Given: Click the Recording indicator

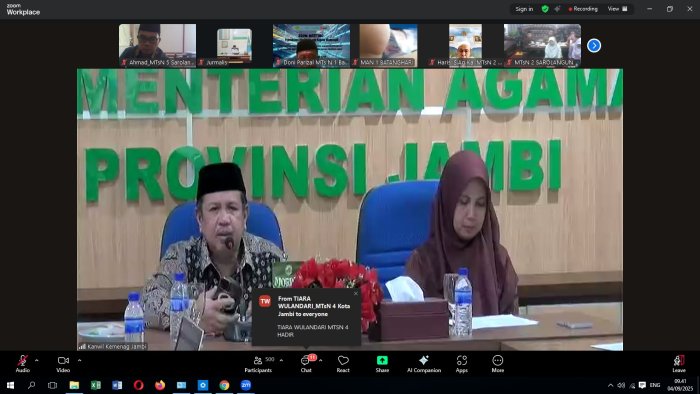Looking at the screenshot, I should point(583,9).
